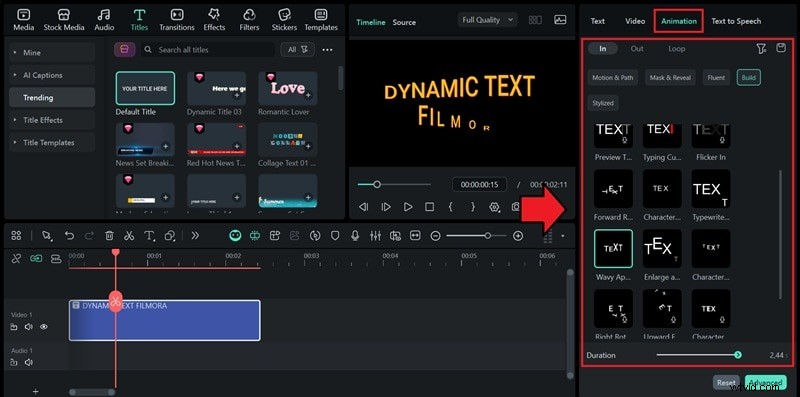This screenshot has width=800, height=397.
Task: Click the zoom out minus icon
Action: [x=435, y=236]
